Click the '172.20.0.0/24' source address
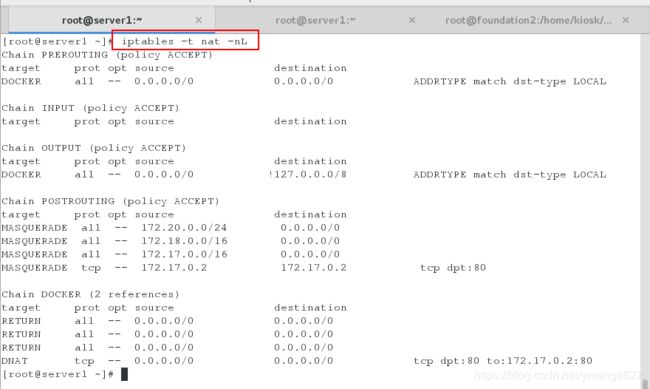The image size is (650, 389). [x=184, y=228]
